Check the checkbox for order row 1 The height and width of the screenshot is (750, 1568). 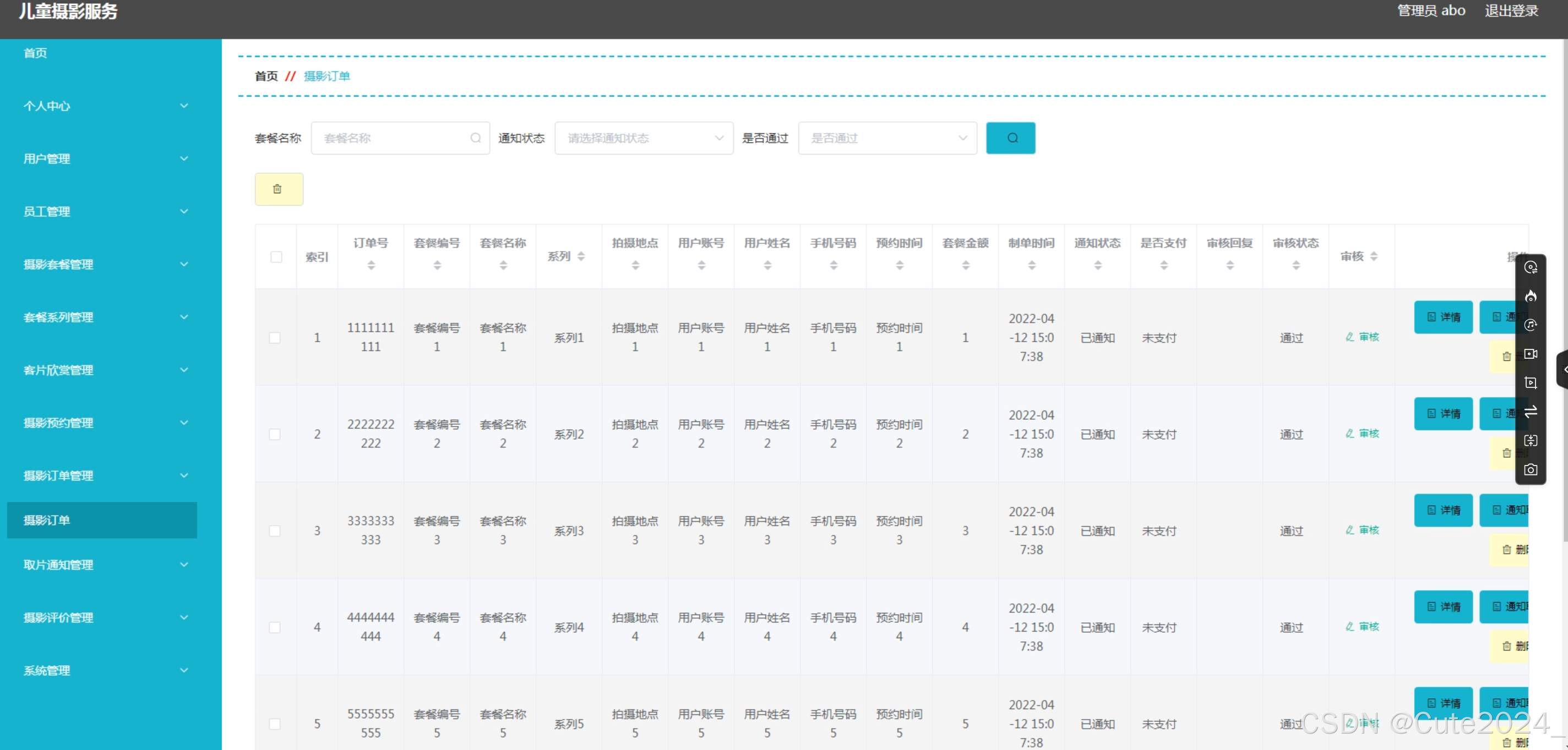[x=275, y=338]
